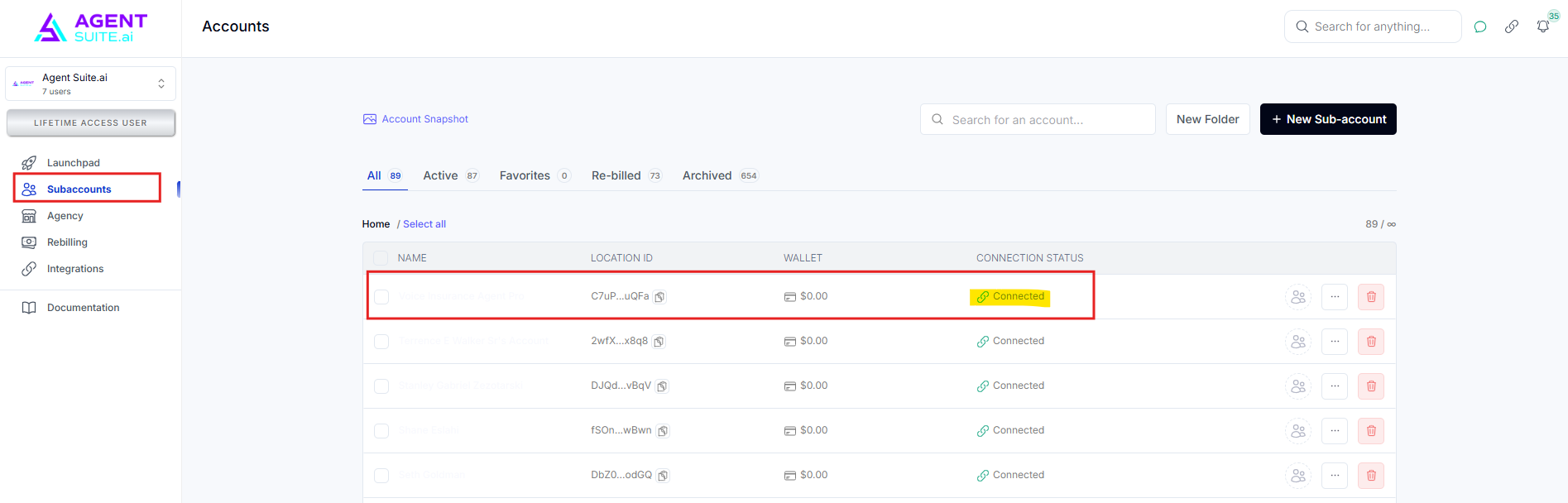
Task: Click the CONNECTION STATUS column header
Action: 1029,258
